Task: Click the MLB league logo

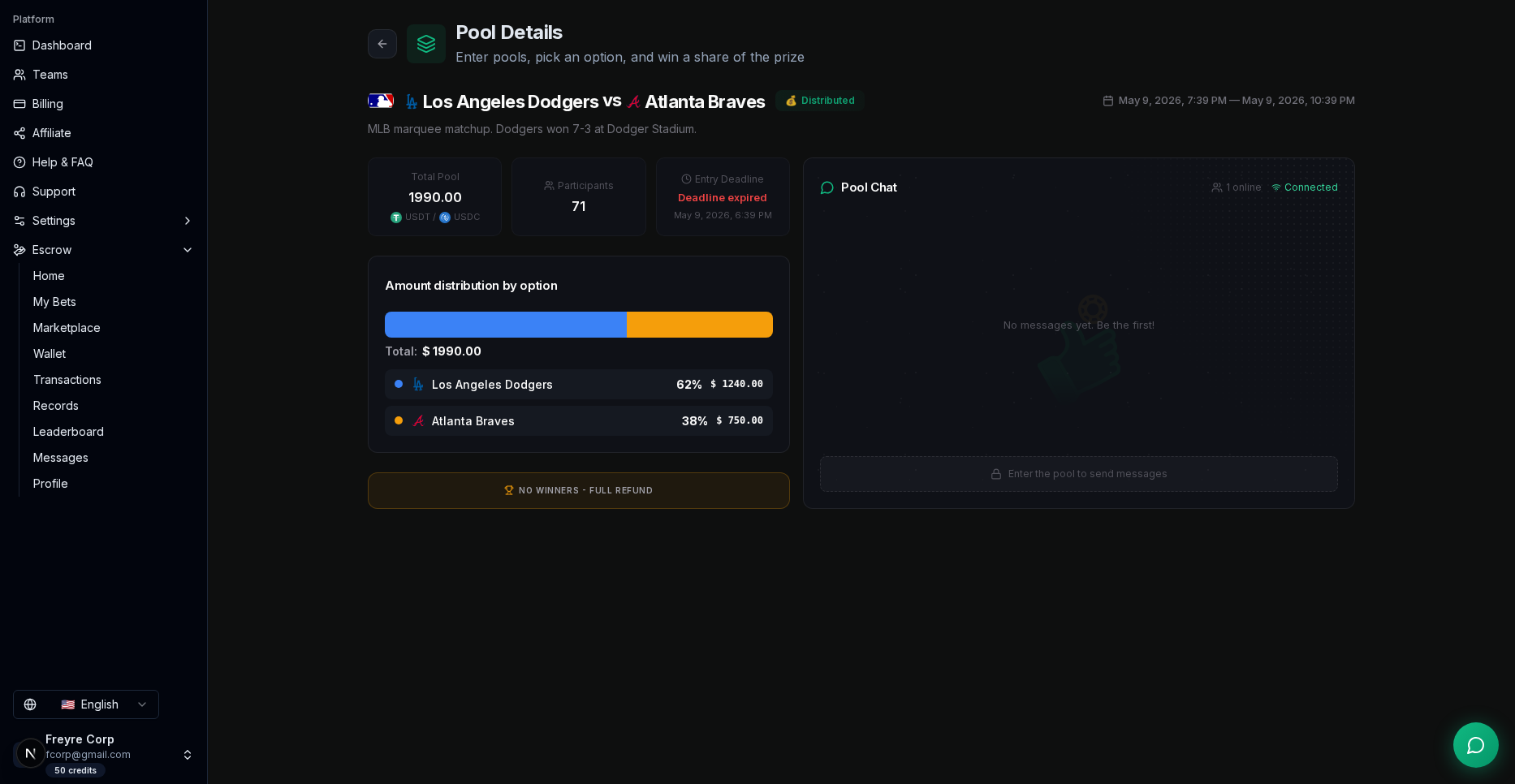Action: click(x=381, y=101)
